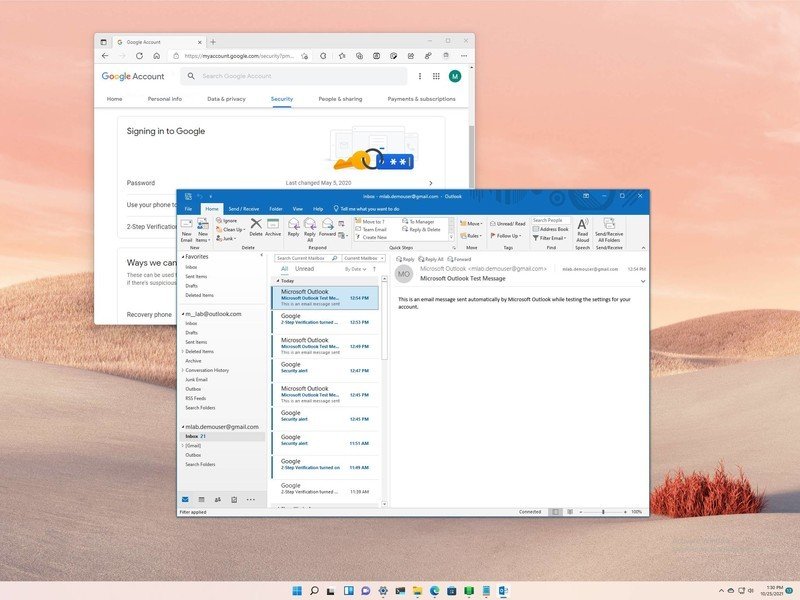Click the Reply icon in the Respond group
800x600 pixels.
click(293, 227)
